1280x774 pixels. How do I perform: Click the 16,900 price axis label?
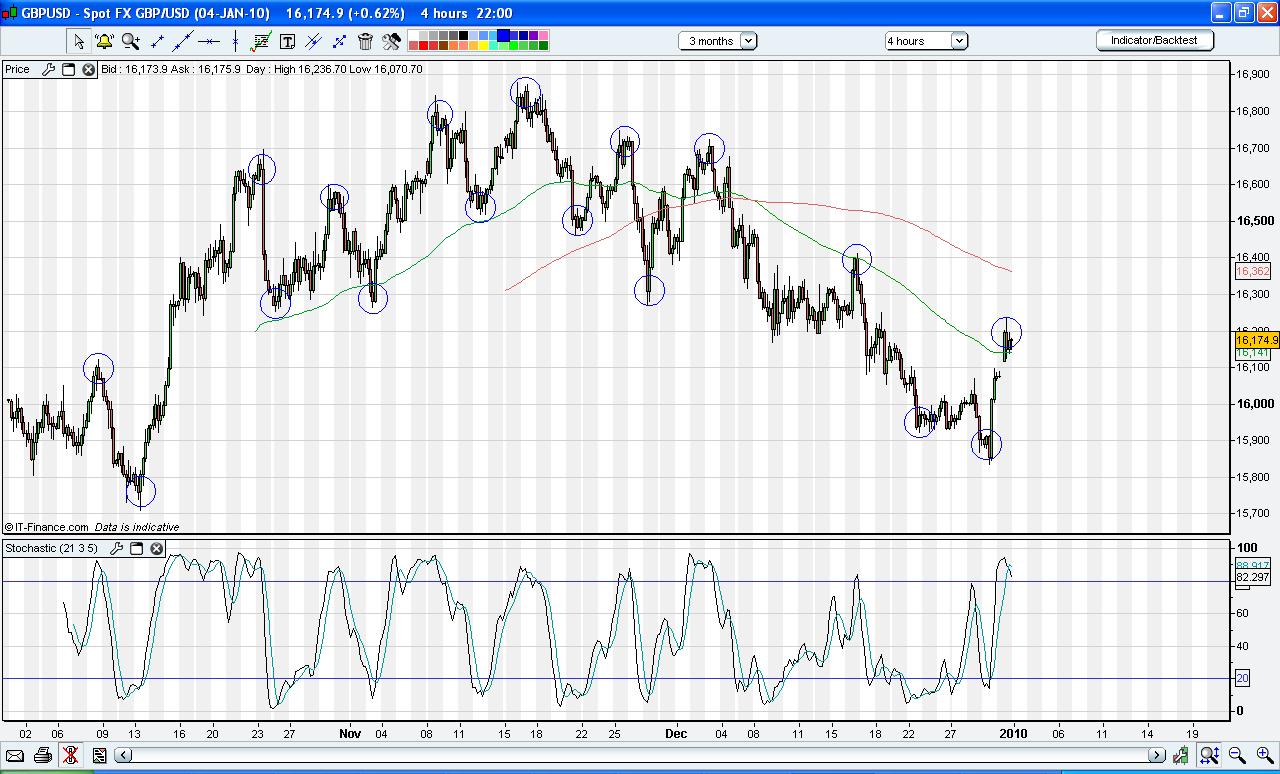(x=1251, y=74)
